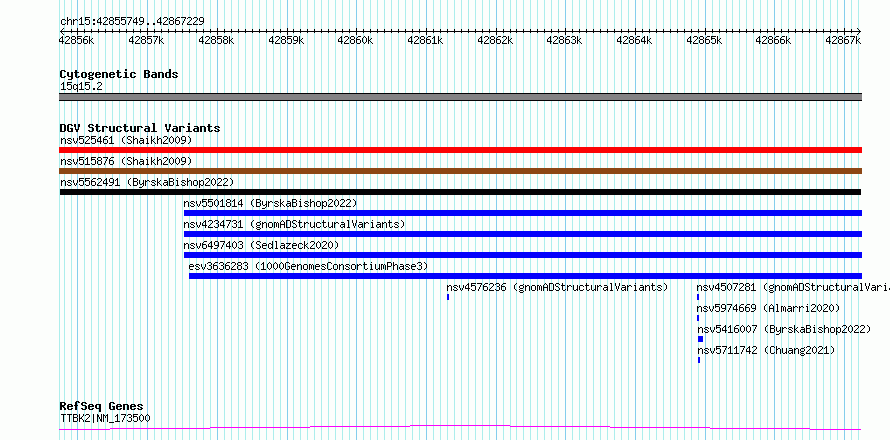Click the 42860k ruler tick label
The image size is (890, 440).
coord(355,40)
